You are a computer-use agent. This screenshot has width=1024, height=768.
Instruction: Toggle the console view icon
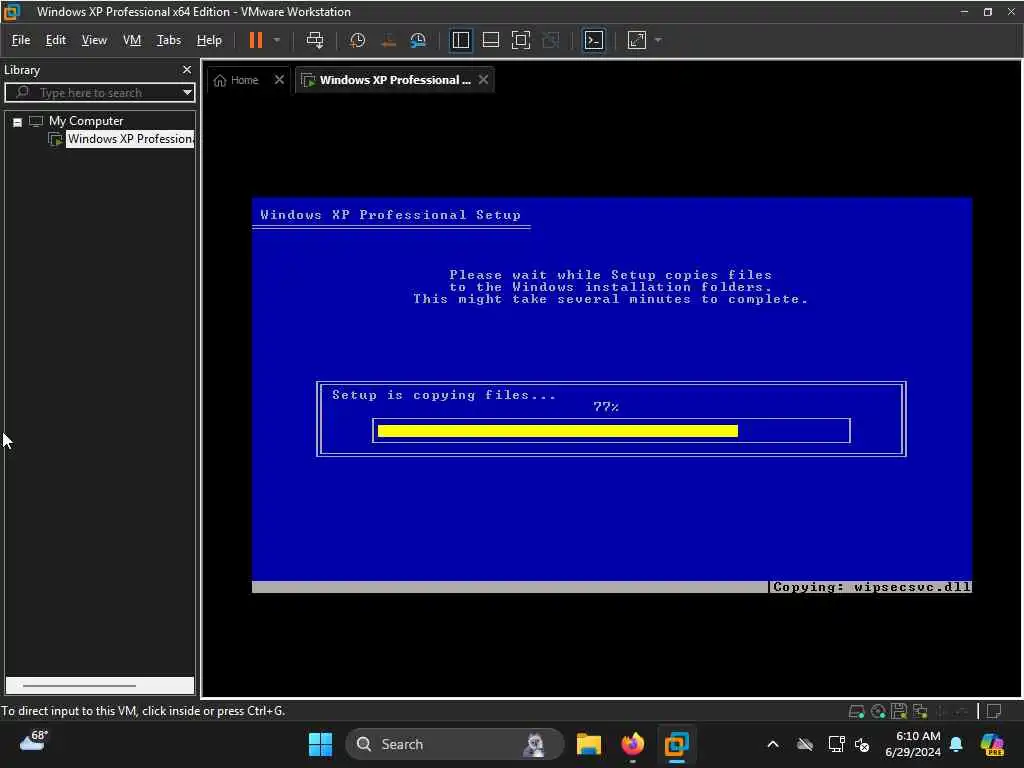[x=594, y=40]
